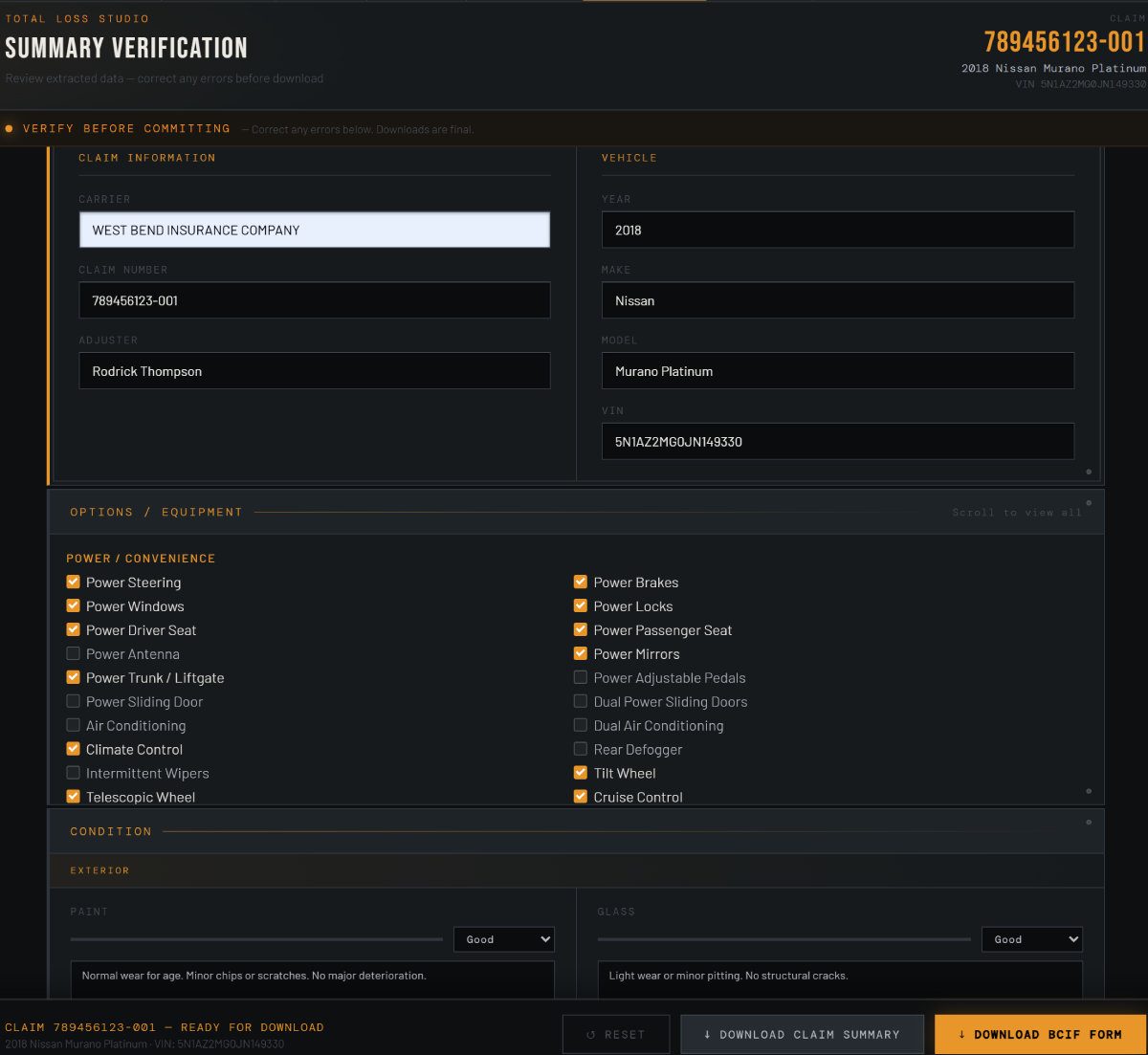Uncheck the Power Steering option
This screenshot has height=1055, width=1148.
click(x=73, y=582)
